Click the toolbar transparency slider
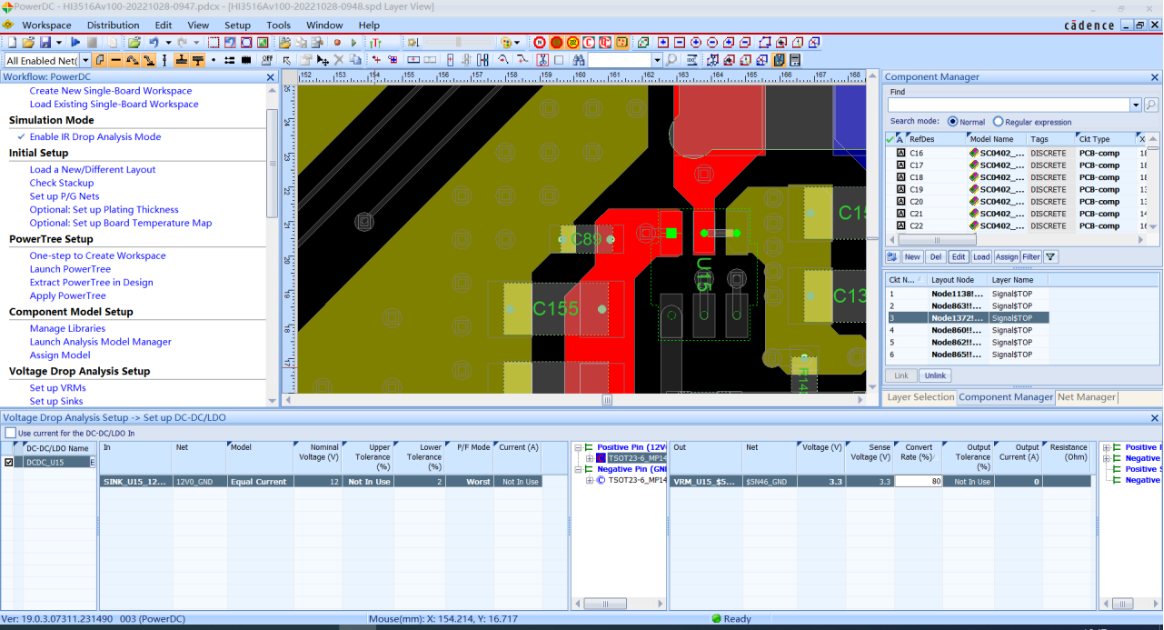1164x630 pixels. pos(458,42)
